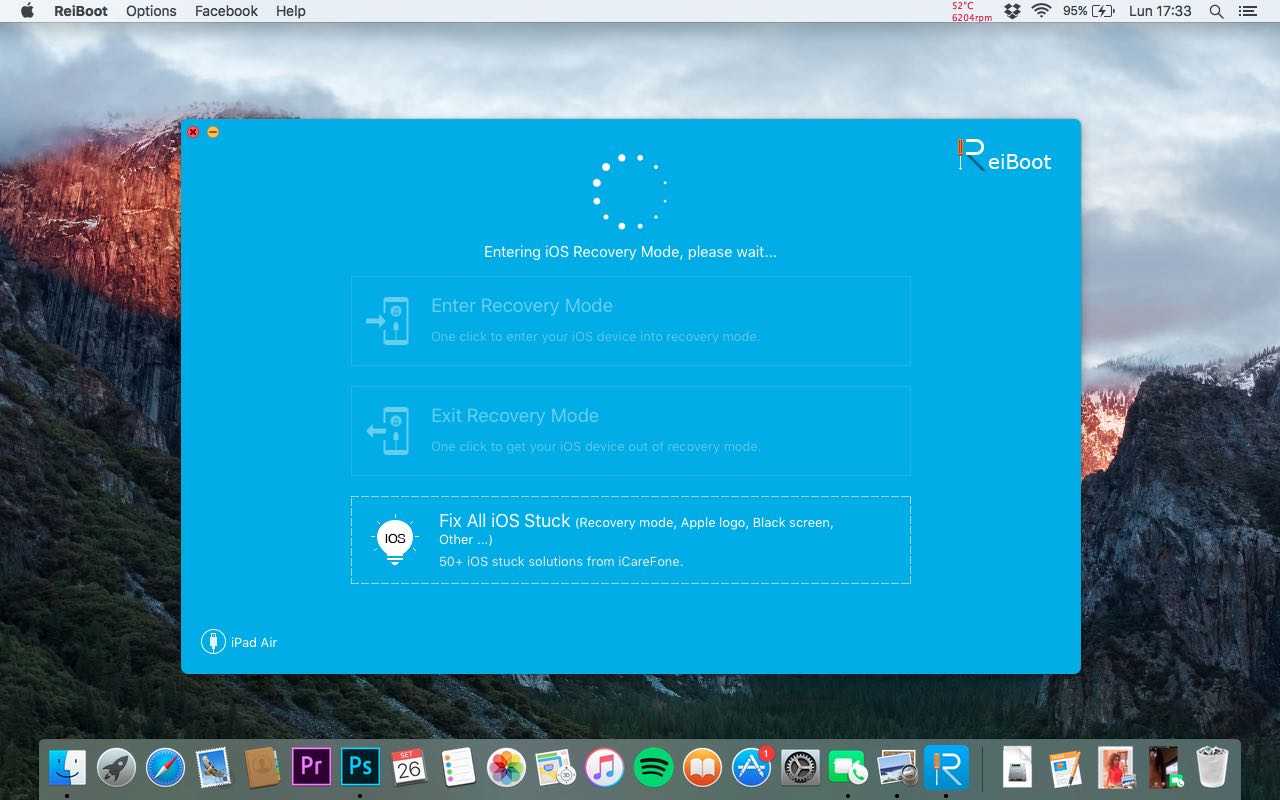Open Finder from the Dock
The image size is (1280, 800).
(x=68, y=768)
